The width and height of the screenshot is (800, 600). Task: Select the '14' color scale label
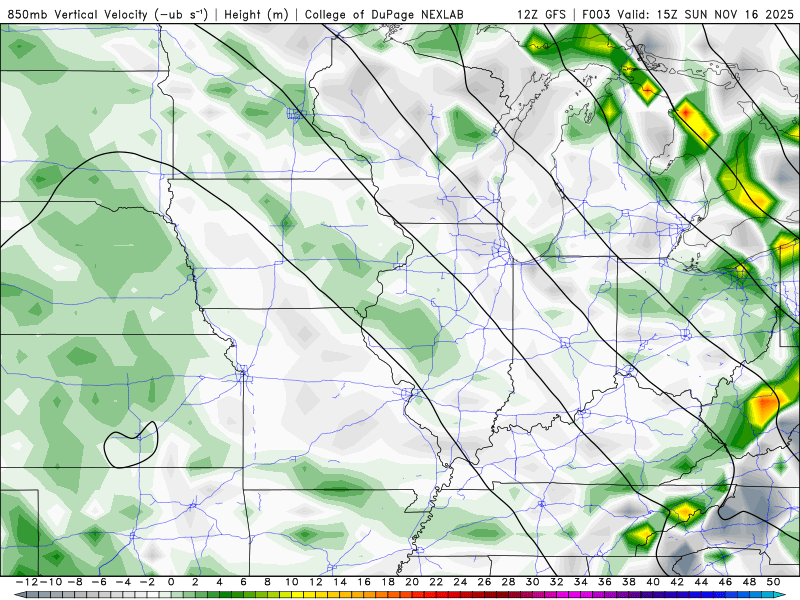tap(340, 582)
